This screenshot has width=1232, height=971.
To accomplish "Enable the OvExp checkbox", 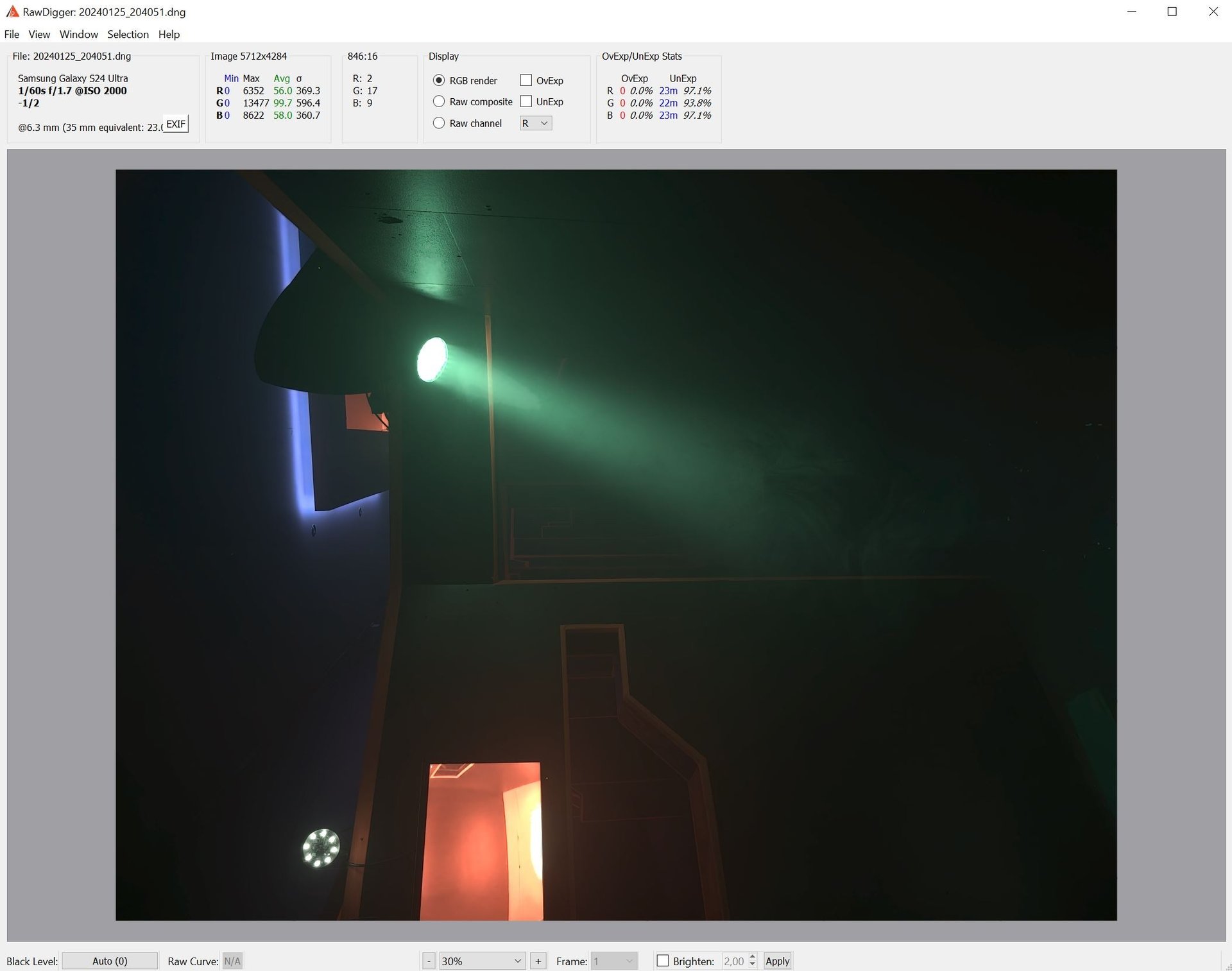I will click(526, 80).
